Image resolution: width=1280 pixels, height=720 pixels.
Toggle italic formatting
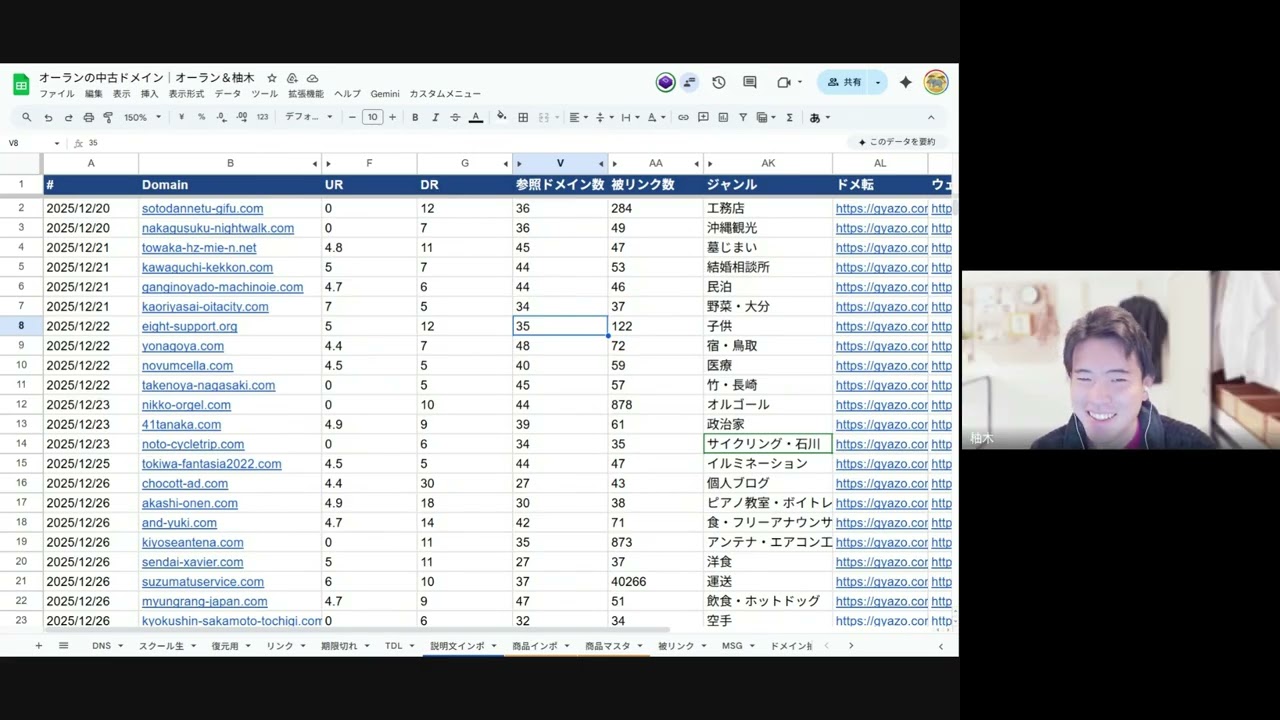click(x=435, y=117)
